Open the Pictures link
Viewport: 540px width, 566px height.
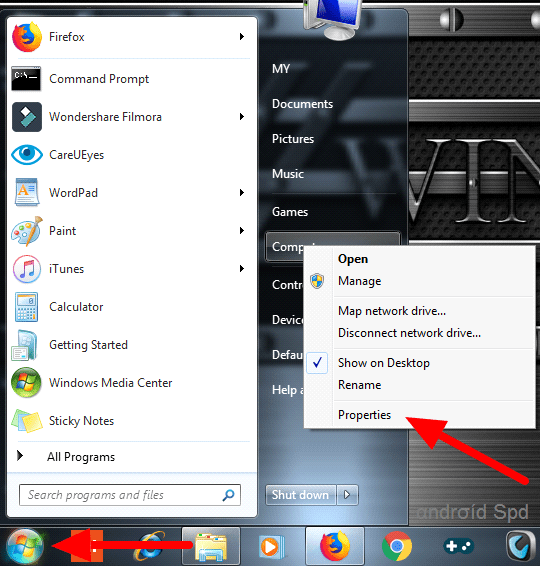click(293, 139)
